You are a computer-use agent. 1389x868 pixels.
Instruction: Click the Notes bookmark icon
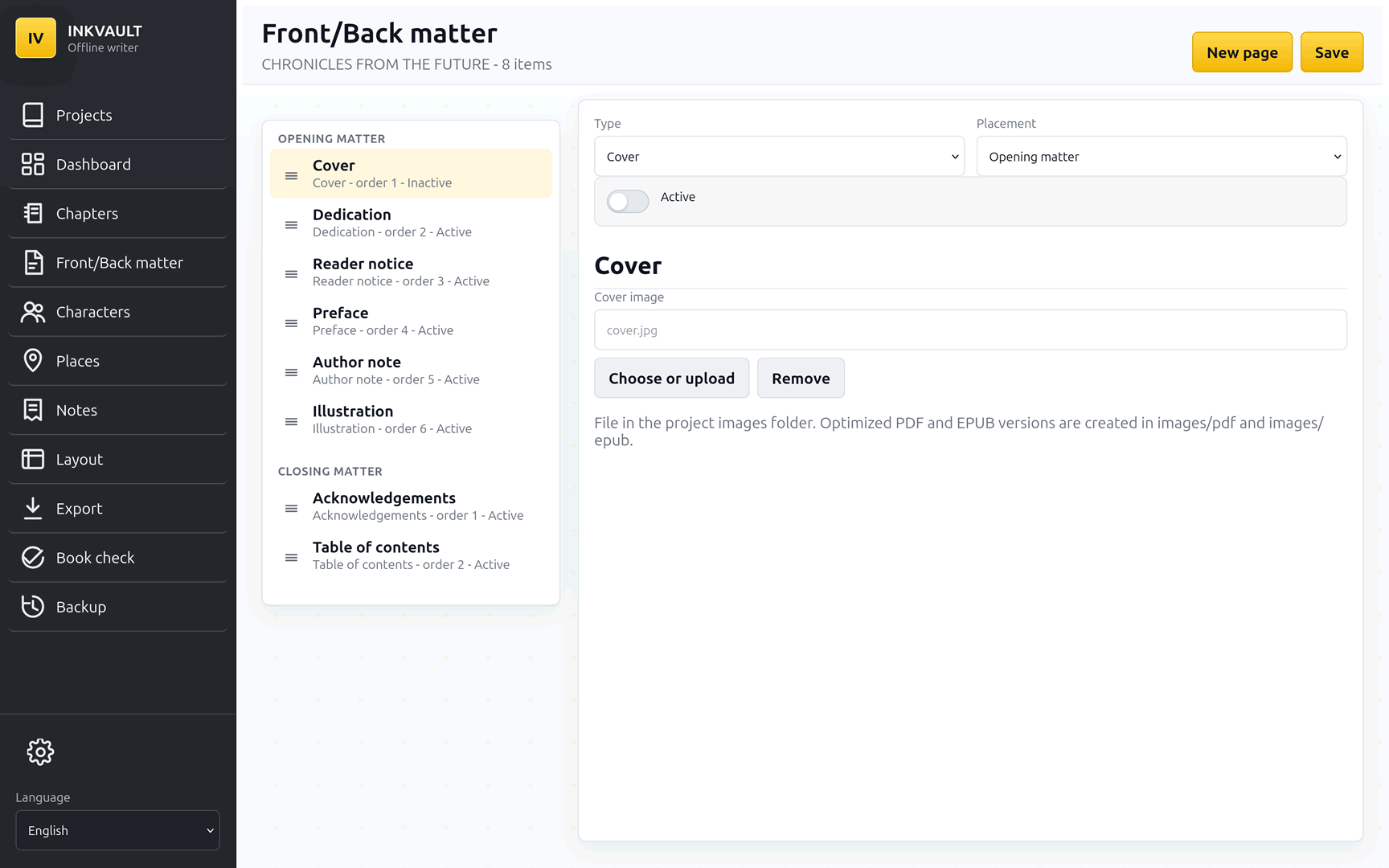point(33,410)
